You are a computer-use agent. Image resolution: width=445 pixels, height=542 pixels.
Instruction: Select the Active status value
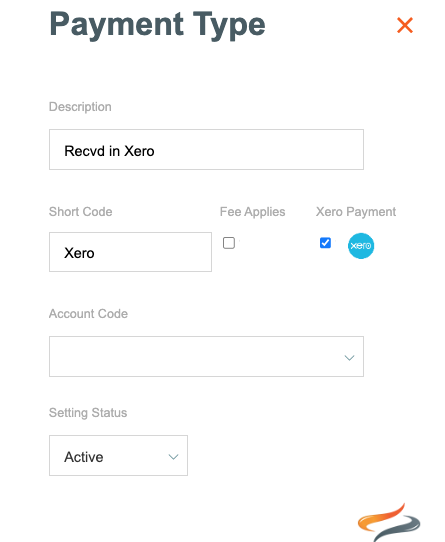tap(84, 457)
